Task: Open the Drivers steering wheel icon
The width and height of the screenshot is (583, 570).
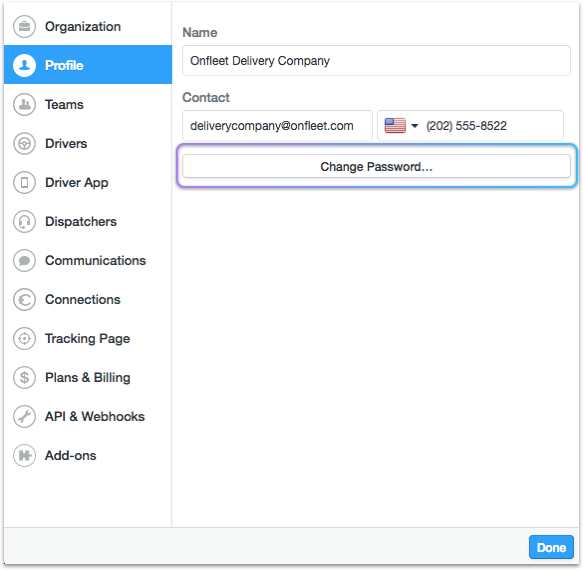Action: (25, 144)
